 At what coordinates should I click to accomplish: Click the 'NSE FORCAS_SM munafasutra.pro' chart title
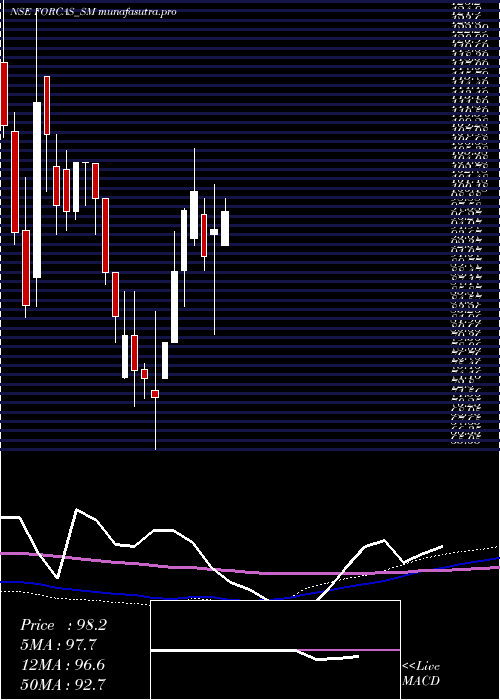point(93,12)
